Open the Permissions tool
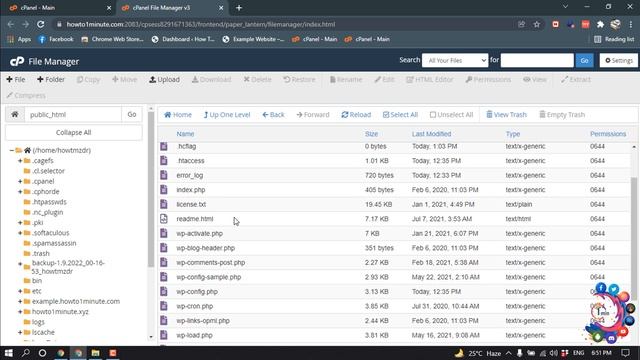Image resolution: width=640 pixels, height=360 pixels. tap(488, 80)
